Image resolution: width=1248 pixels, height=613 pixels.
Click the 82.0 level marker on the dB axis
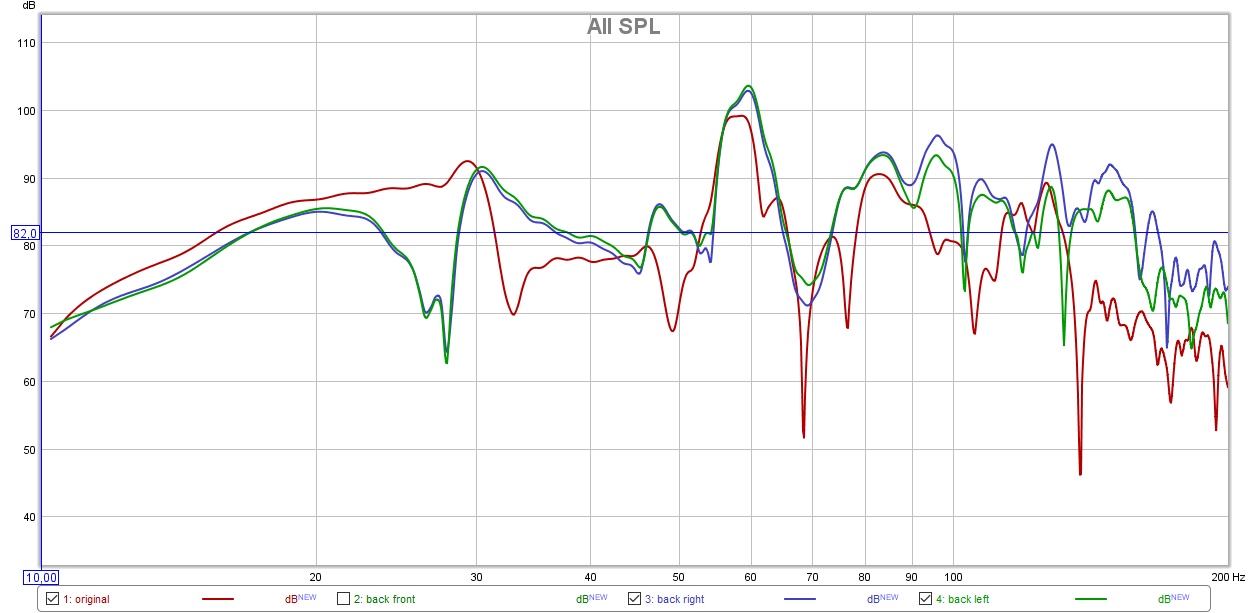point(24,234)
